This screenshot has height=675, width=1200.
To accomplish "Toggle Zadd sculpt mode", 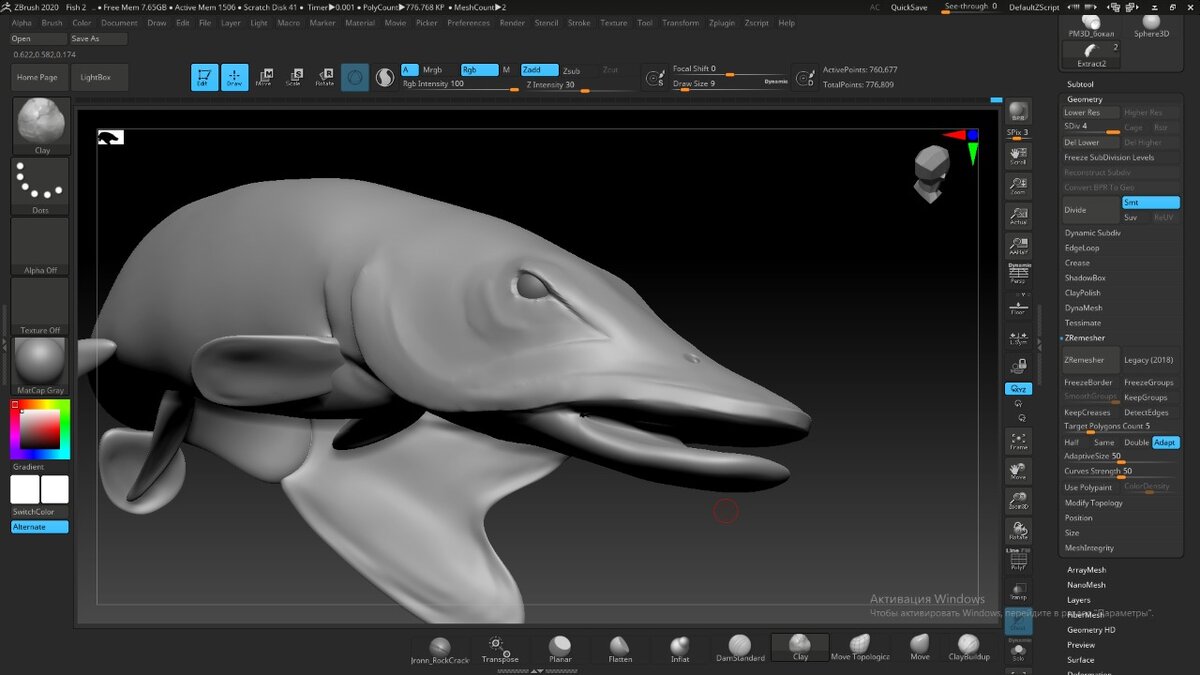I will tap(538, 70).
